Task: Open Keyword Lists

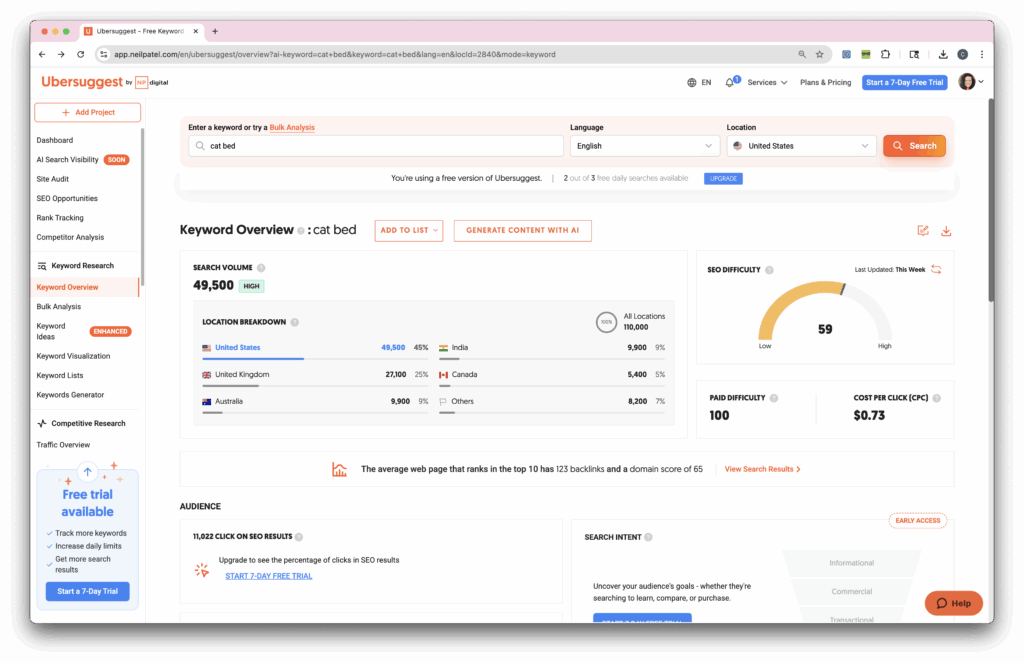Action: click(x=60, y=376)
